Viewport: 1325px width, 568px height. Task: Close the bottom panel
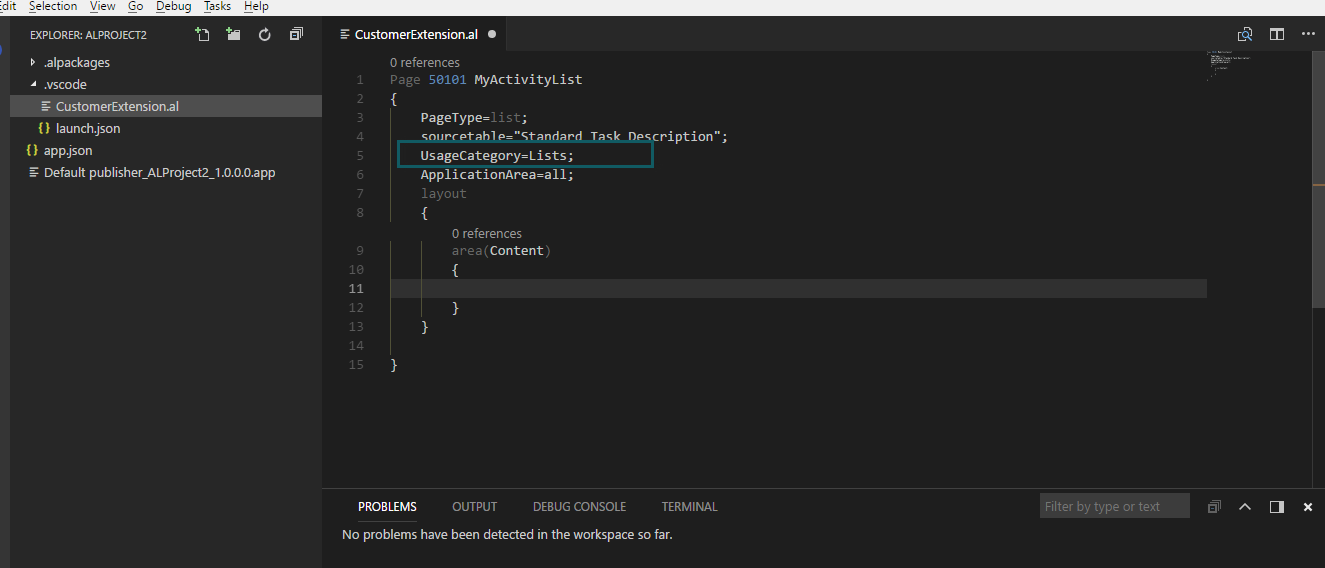(1307, 507)
